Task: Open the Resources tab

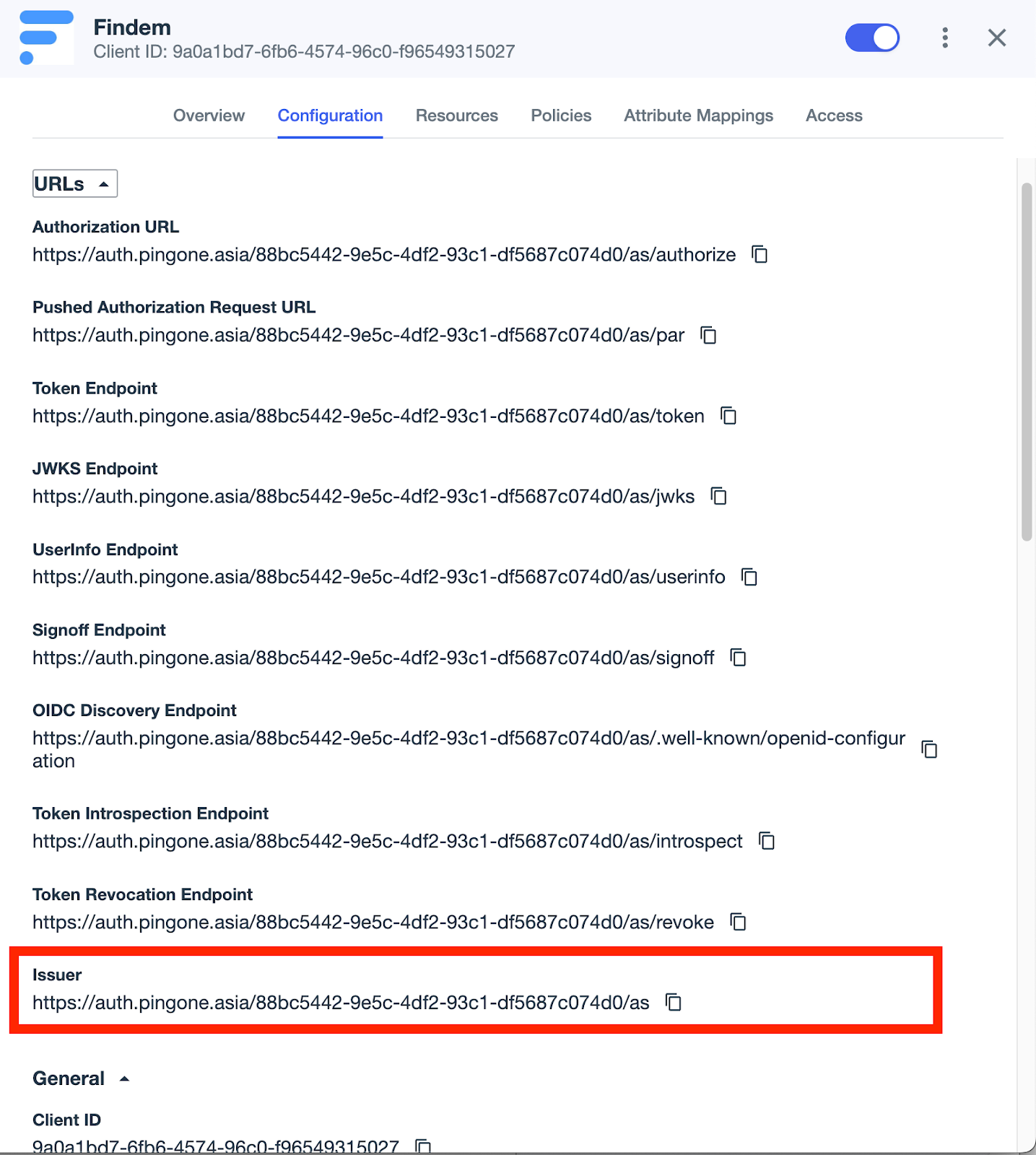Action: click(457, 115)
